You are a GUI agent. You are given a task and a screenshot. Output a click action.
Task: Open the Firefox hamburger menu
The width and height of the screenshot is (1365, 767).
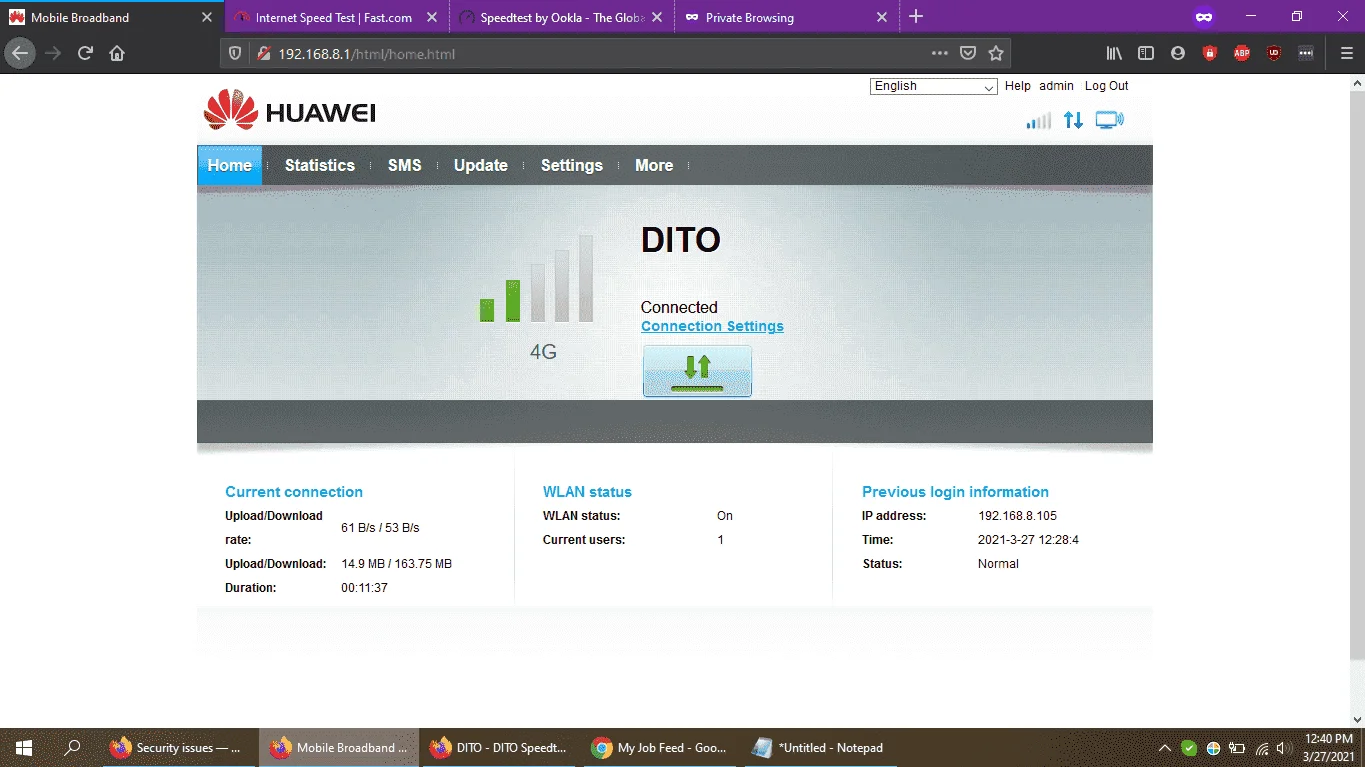[1346, 53]
